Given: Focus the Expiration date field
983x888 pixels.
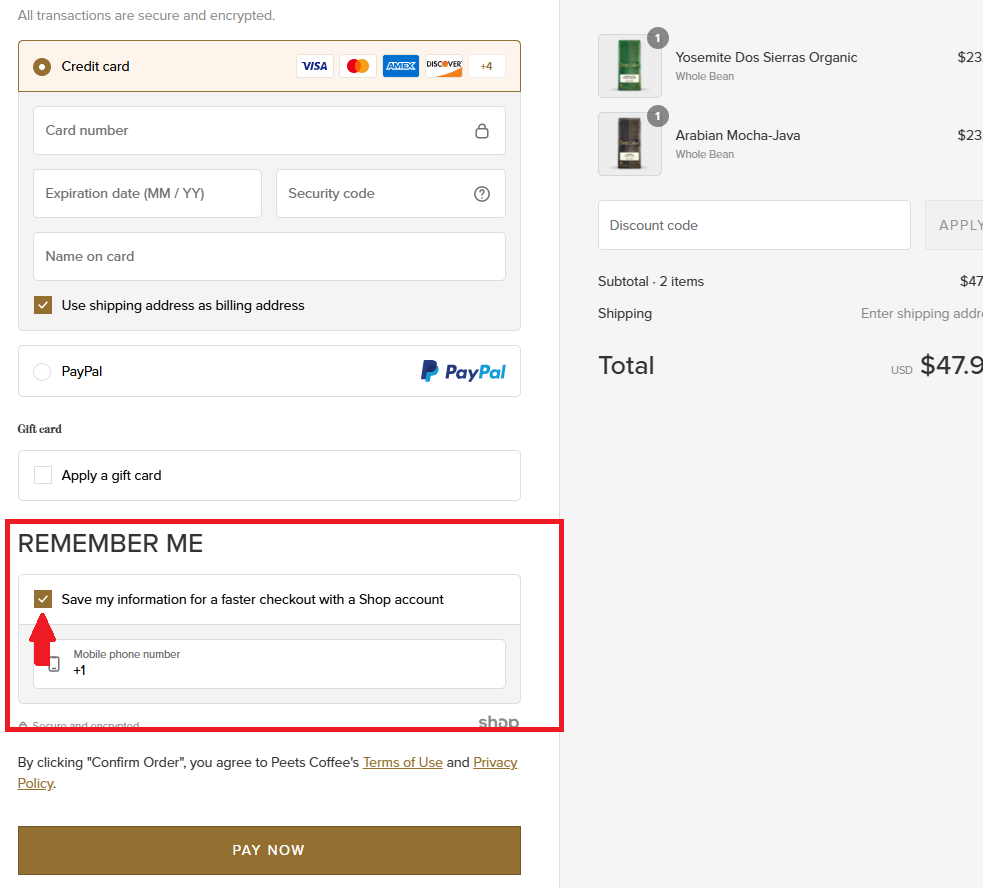Looking at the screenshot, I should click(147, 193).
